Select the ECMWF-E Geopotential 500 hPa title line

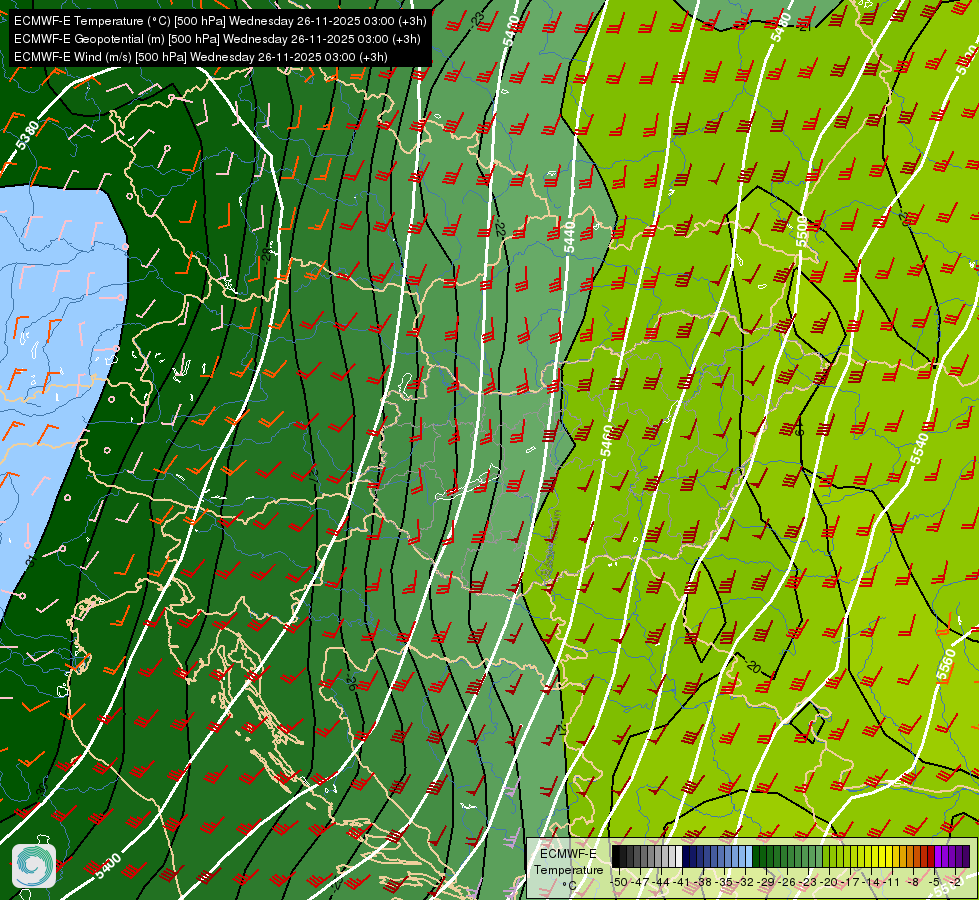[x=217, y=39]
